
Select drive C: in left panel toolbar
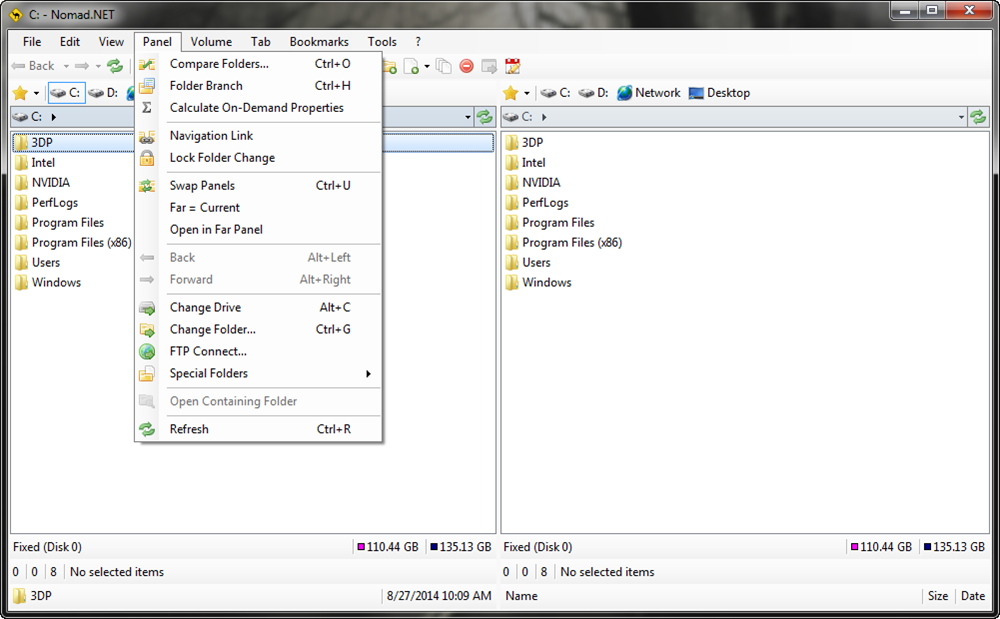point(66,93)
